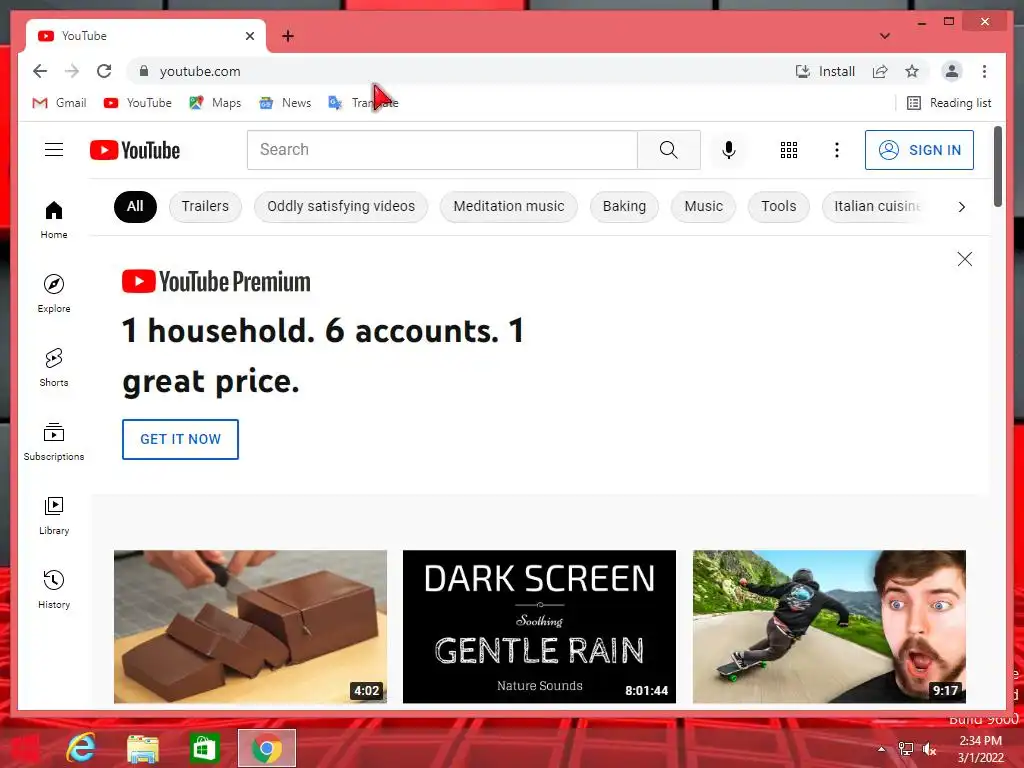The image size is (1024, 768).
Task: Open the Translate bookmark
Action: pyautogui.click(x=364, y=103)
